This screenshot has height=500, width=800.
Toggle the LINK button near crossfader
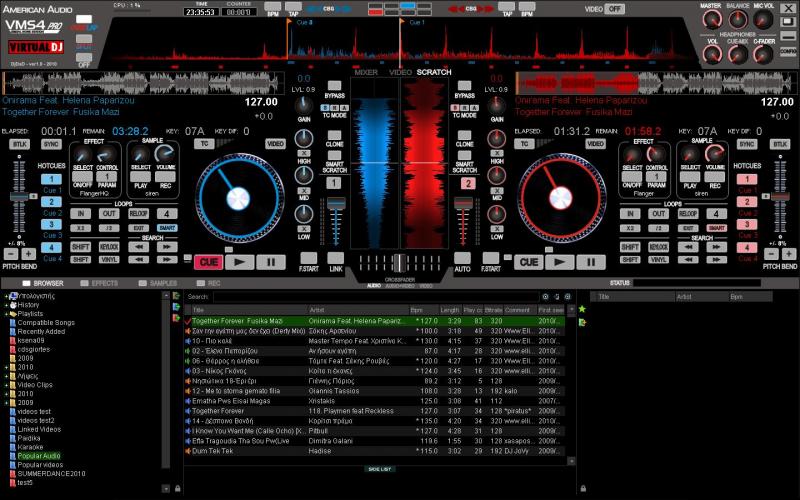pos(335,258)
